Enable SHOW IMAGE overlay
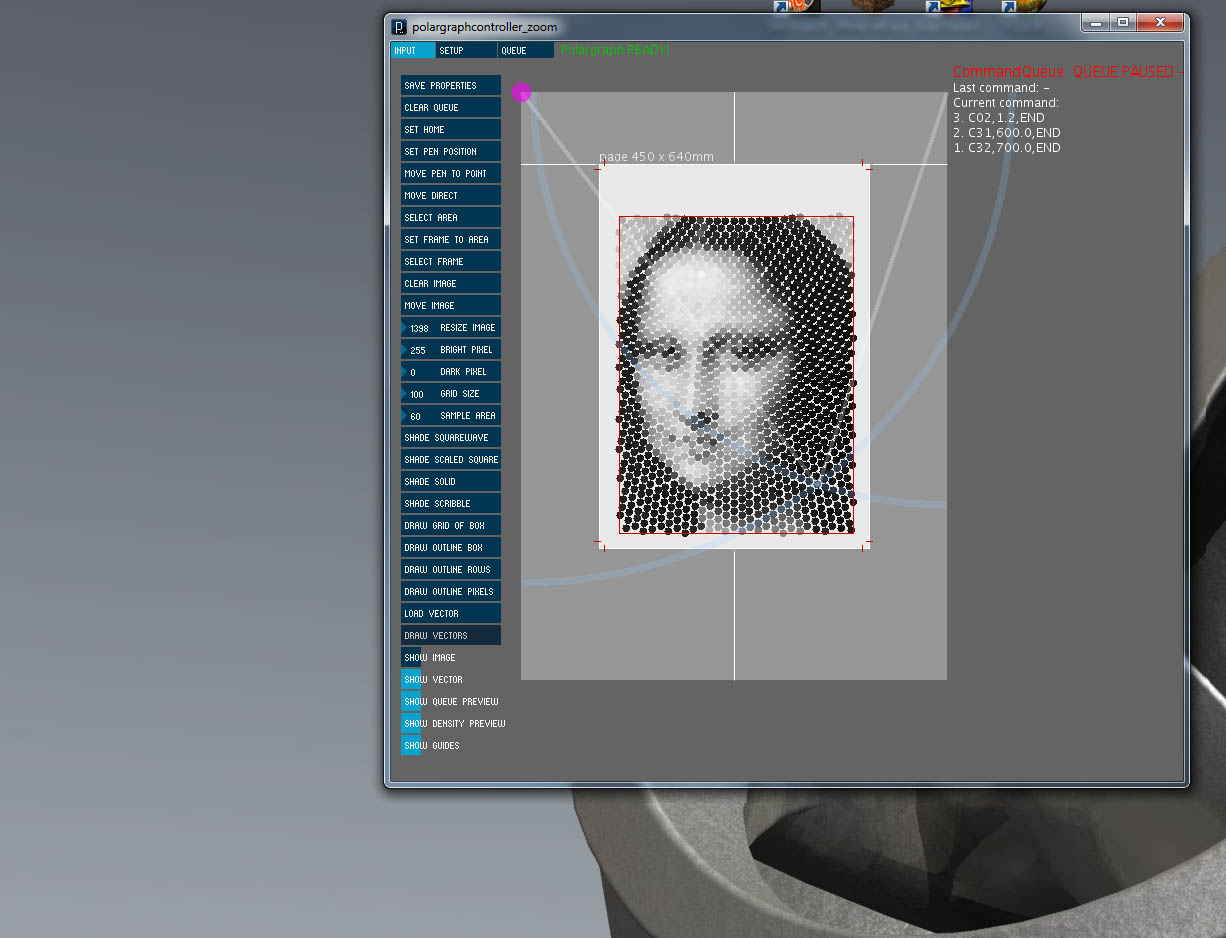The image size is (1226, 938). [x=430, y=657]
